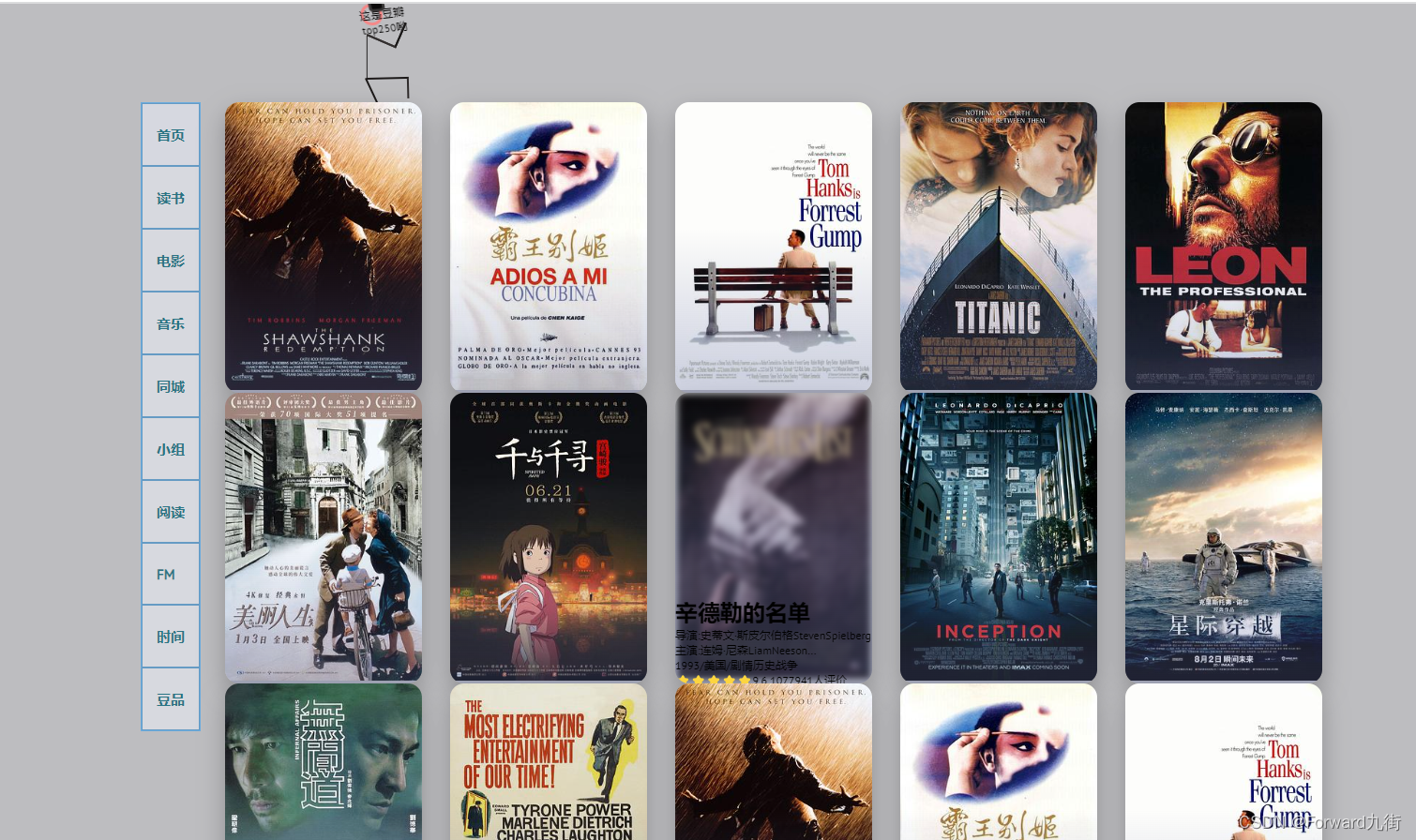Select the Forrest Gump poster in the top row

(x=774, y=246)
